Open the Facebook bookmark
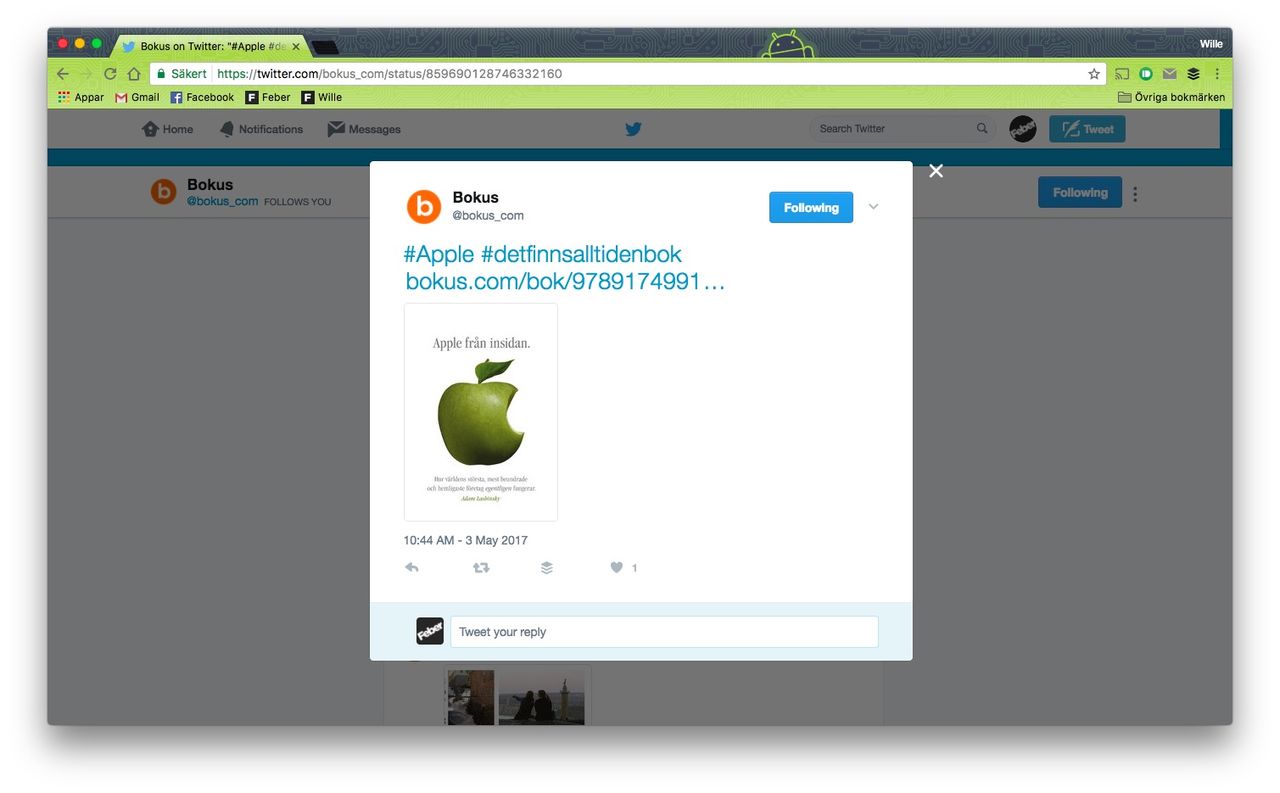Viewport: 1280px width, 793px height. click(202, 97)
